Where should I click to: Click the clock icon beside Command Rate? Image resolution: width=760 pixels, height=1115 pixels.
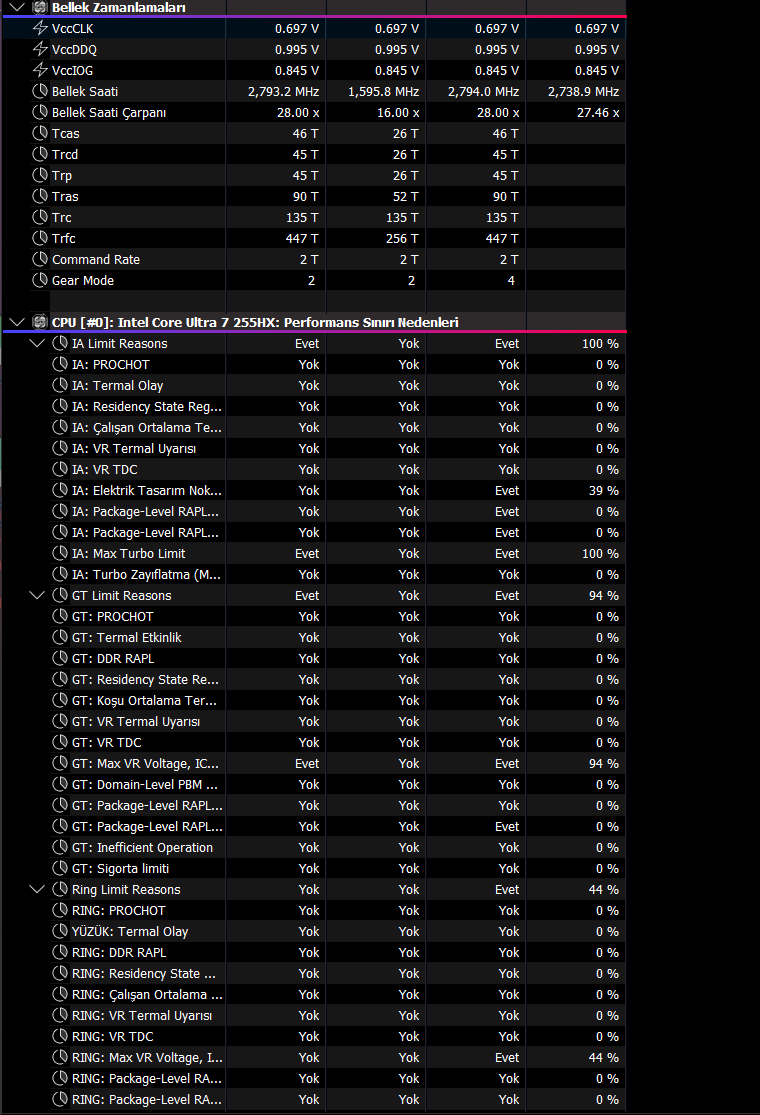(x=40, y=259)
